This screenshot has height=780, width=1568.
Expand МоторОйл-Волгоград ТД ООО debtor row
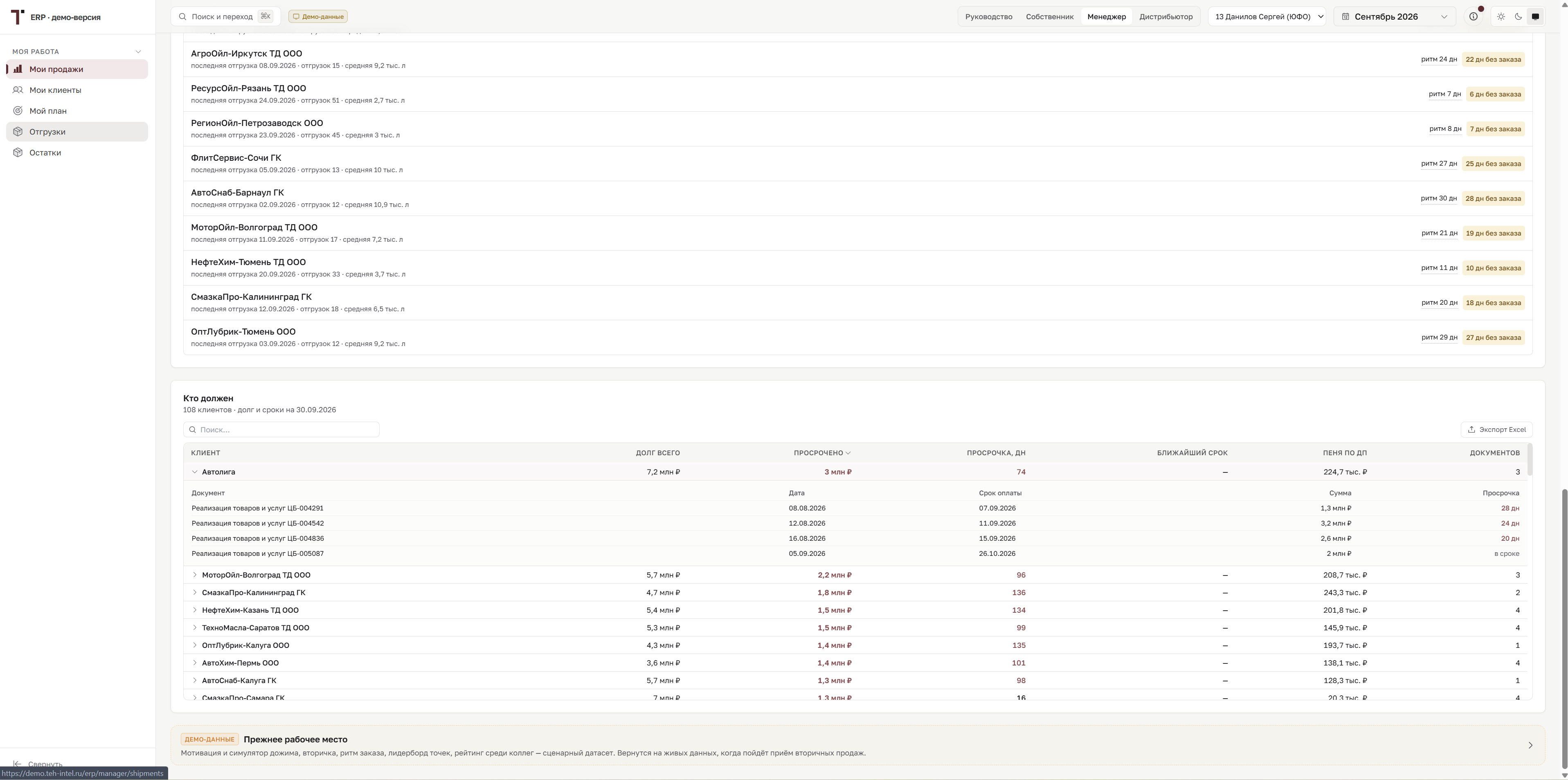[195, 575]
